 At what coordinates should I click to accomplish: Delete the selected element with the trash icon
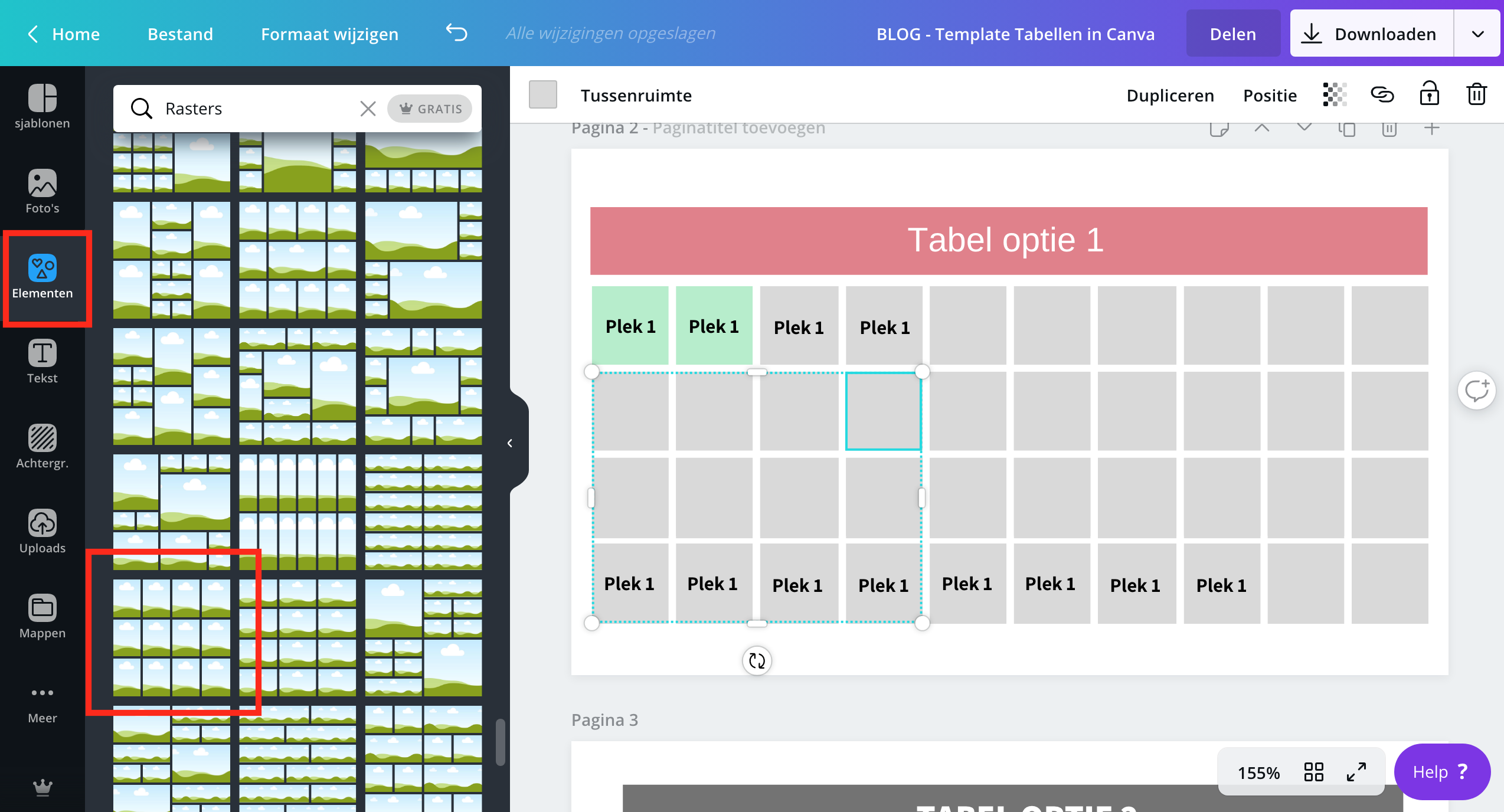coord(1476,94)
